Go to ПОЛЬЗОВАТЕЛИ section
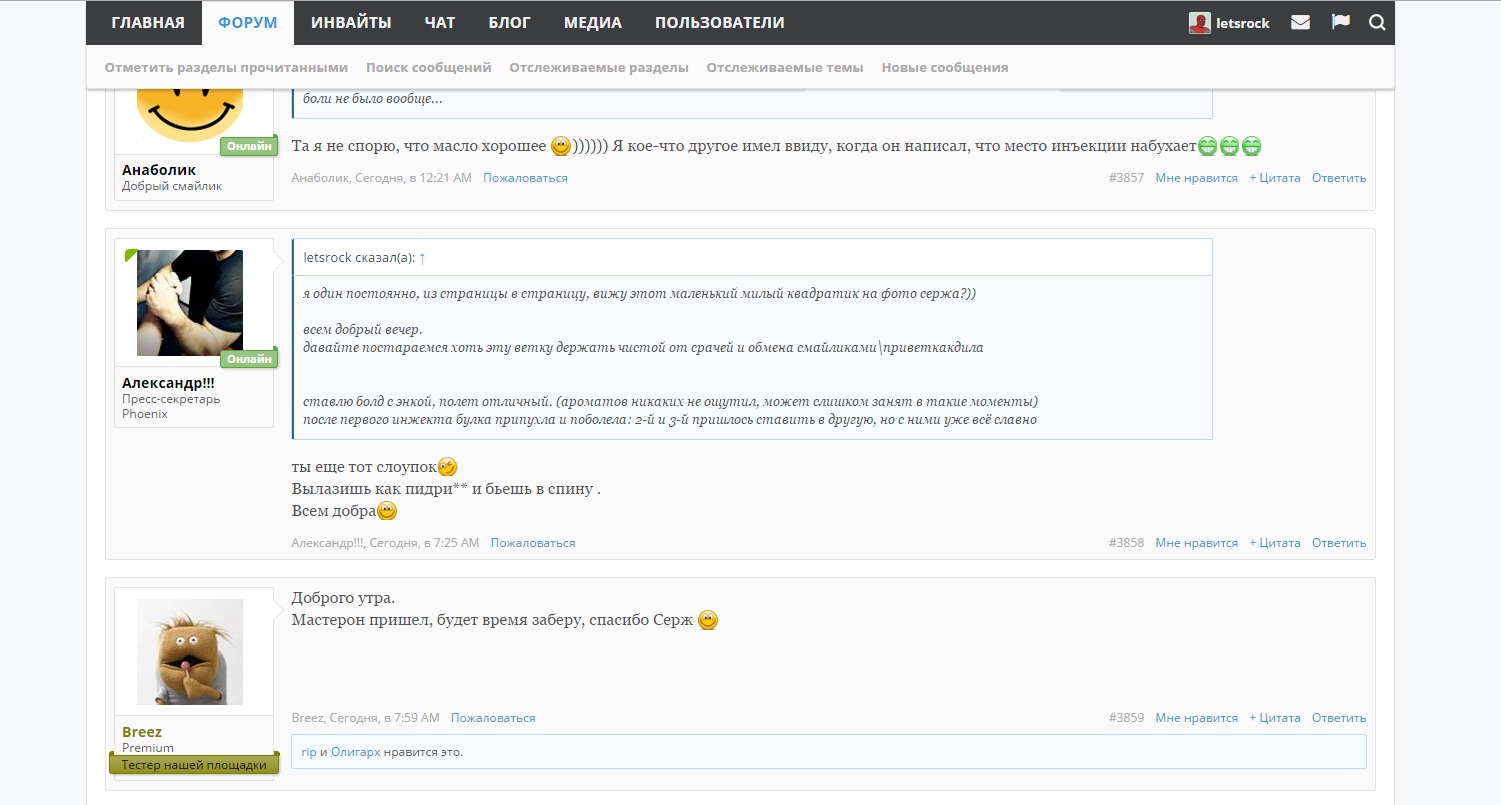Screen dimensions: 1501x805 [719, 23]
